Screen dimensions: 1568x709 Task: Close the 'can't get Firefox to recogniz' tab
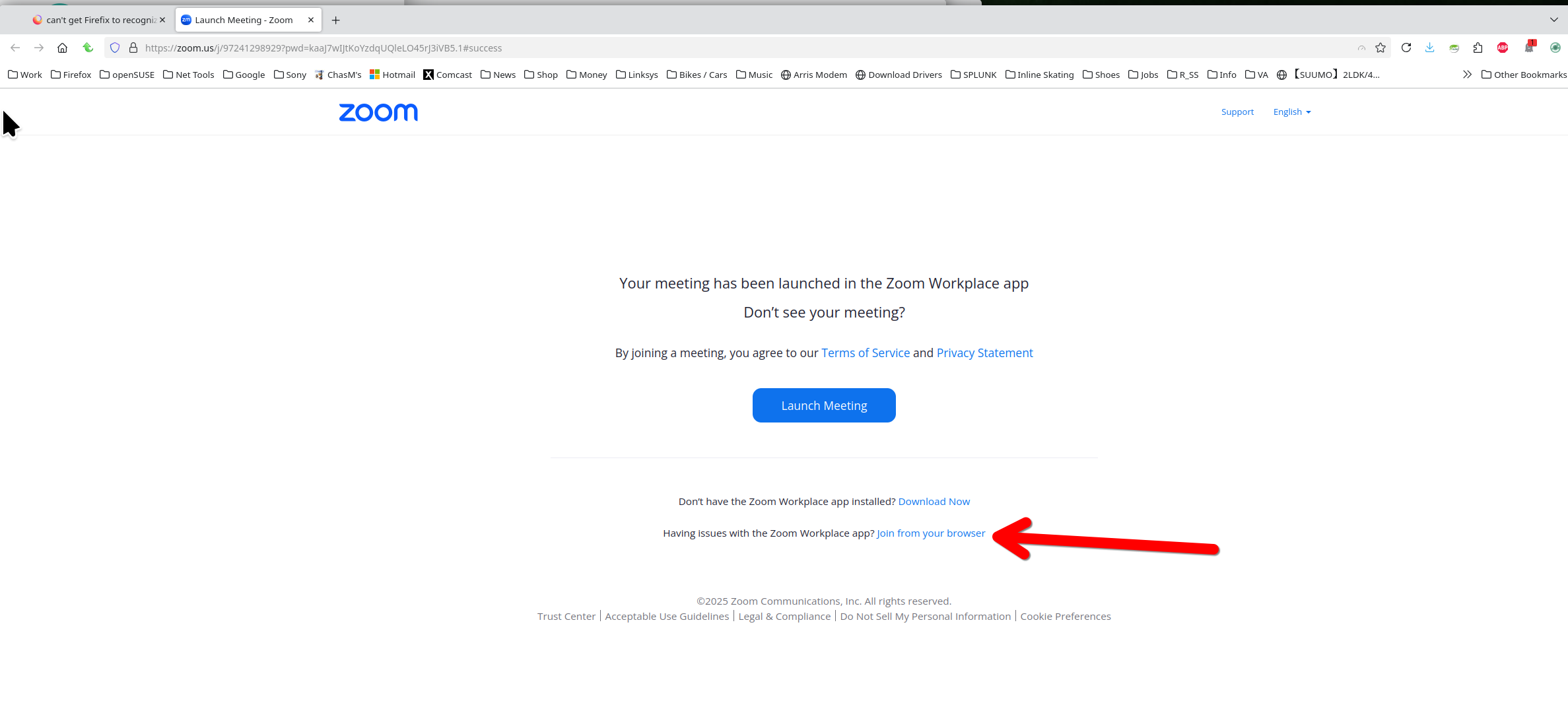(x=162, y=20)
